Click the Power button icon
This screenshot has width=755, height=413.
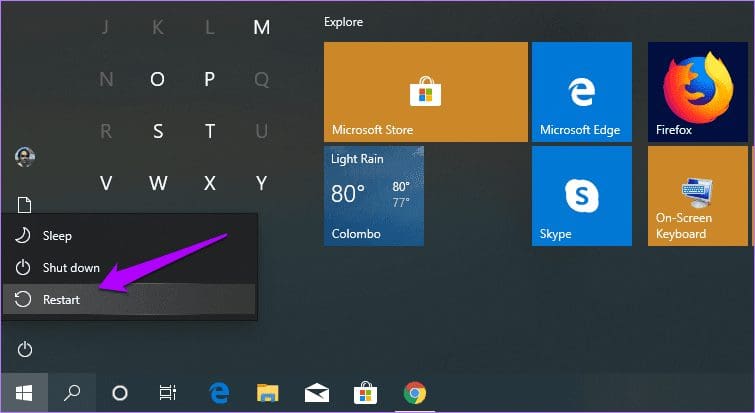click(25, 349)
